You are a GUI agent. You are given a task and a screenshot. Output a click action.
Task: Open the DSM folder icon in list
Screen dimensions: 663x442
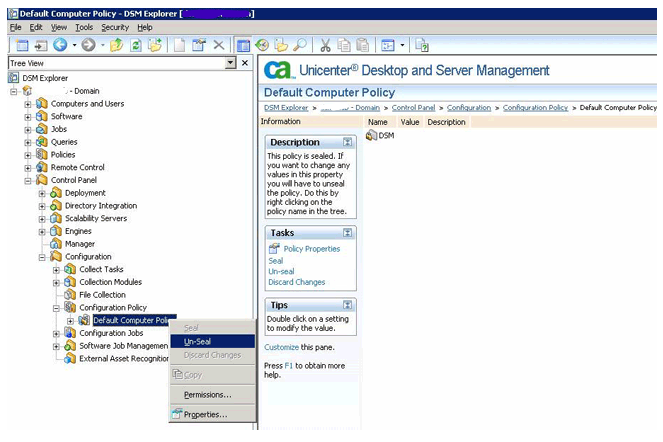point(372,135)
